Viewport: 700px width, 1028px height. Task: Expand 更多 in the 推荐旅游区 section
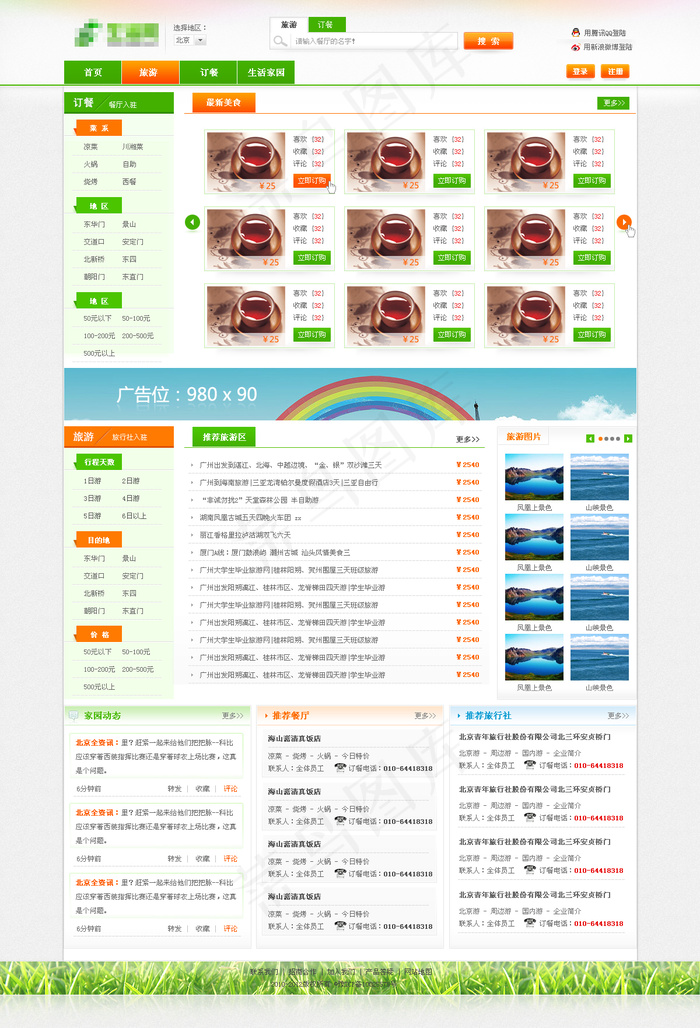(468, 439)
